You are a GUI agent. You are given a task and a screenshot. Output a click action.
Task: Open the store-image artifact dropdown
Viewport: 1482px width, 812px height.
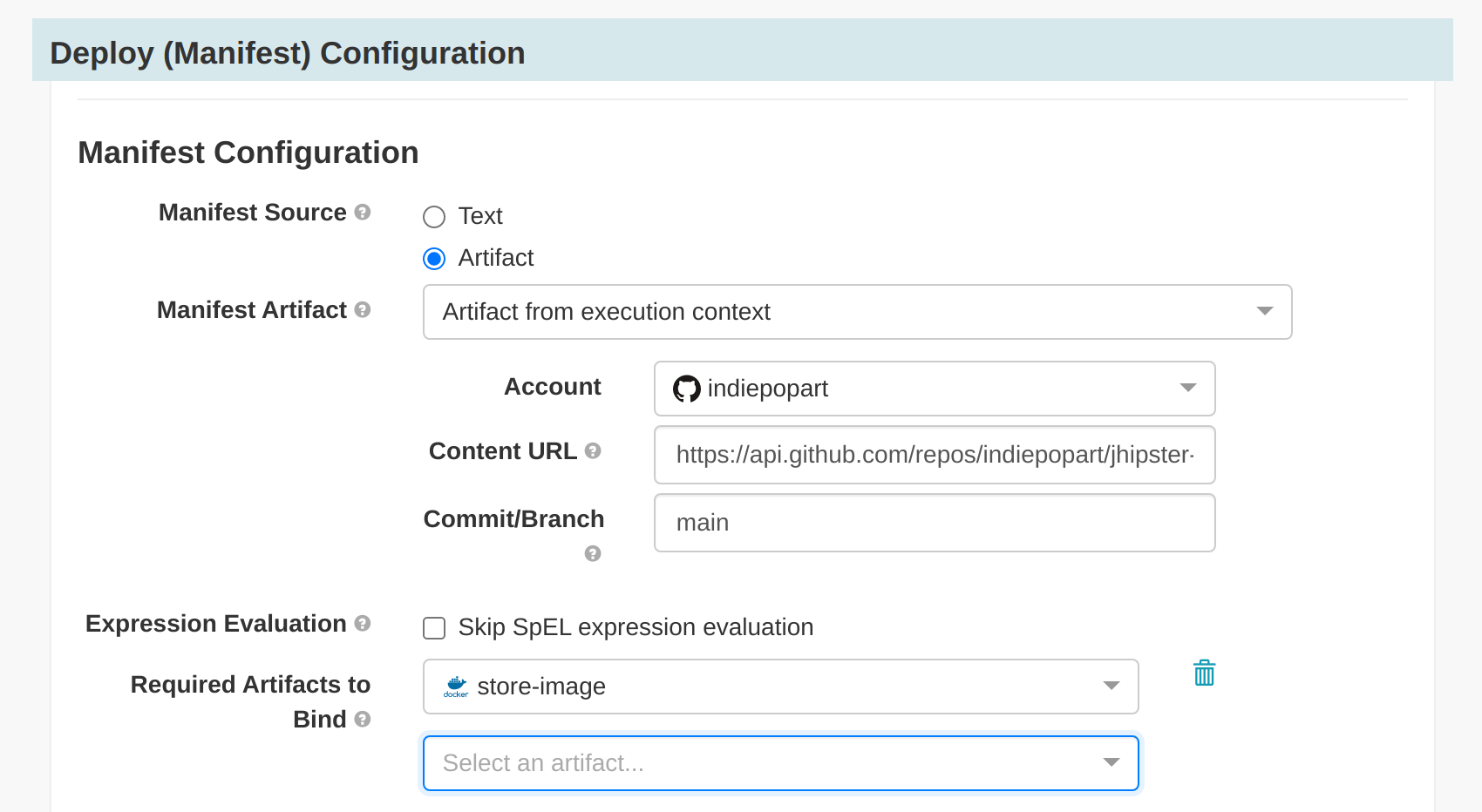[780, 687]
